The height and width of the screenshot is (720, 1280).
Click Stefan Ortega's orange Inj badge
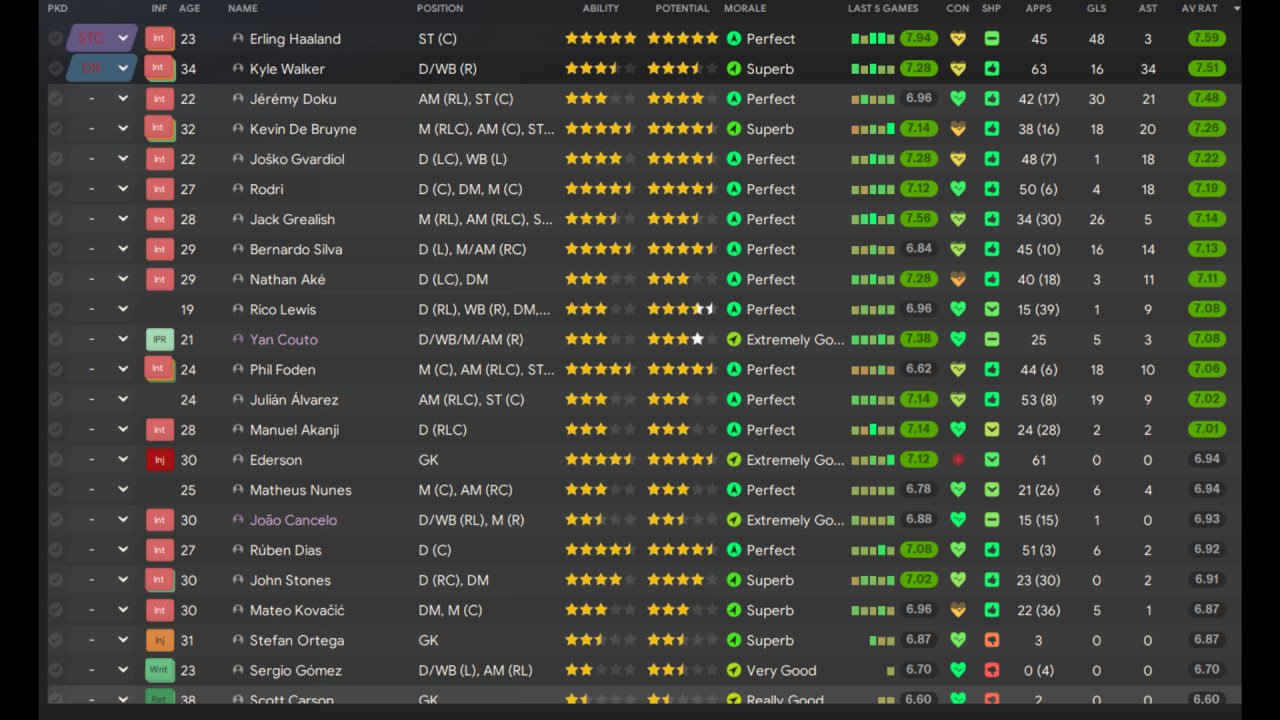pyautogui.click(x=158, y=640)
